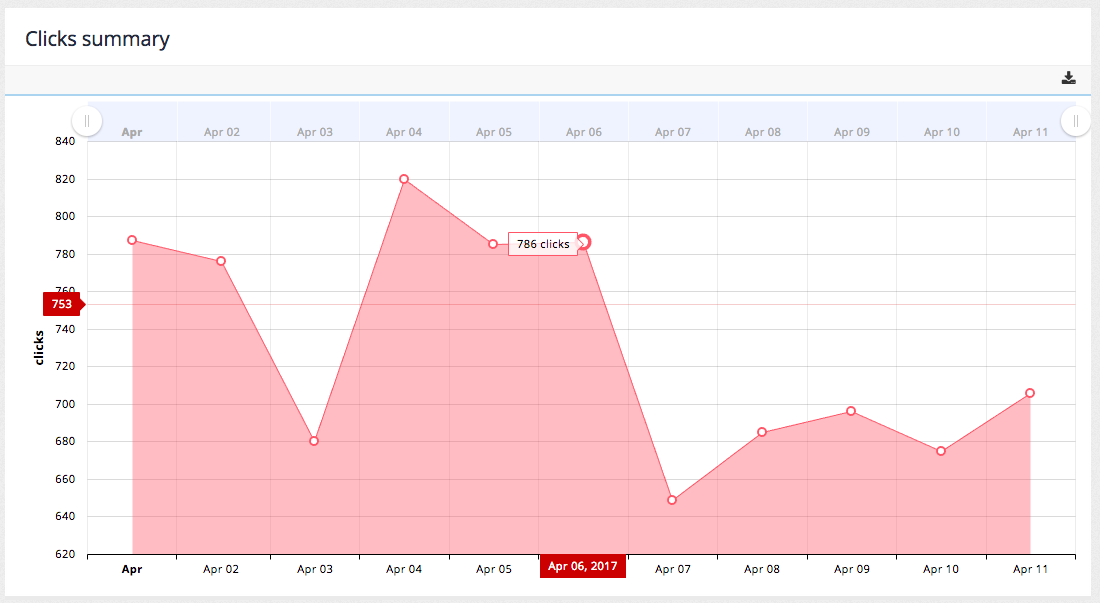The height and width of the screenshot is (603, 1100).
Task: Select the Apr 03 data point
Action: pos(314,440)
